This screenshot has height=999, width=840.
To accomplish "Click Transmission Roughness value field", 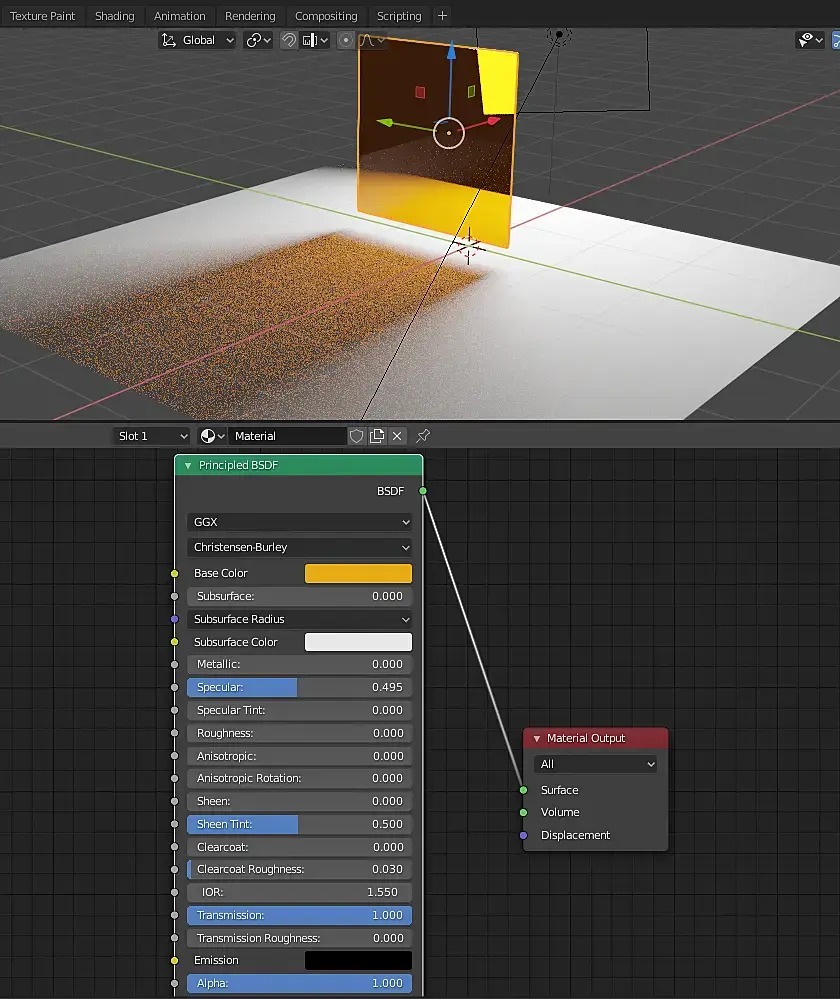I will [299, 938].
